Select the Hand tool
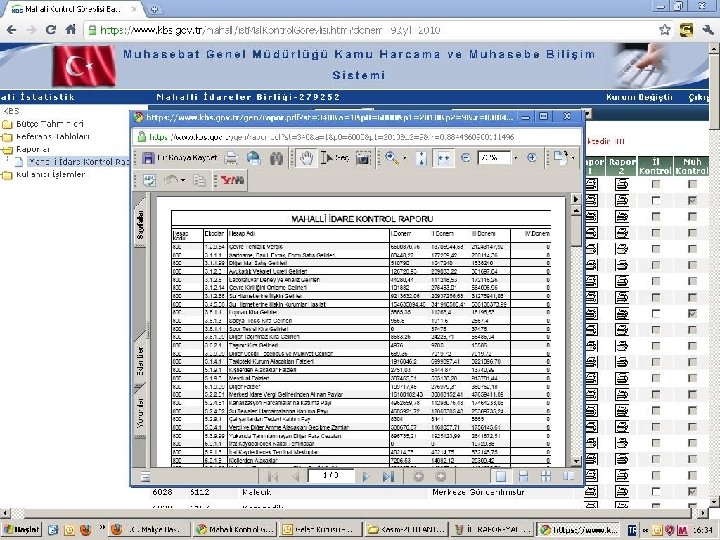 click(306, 158)
